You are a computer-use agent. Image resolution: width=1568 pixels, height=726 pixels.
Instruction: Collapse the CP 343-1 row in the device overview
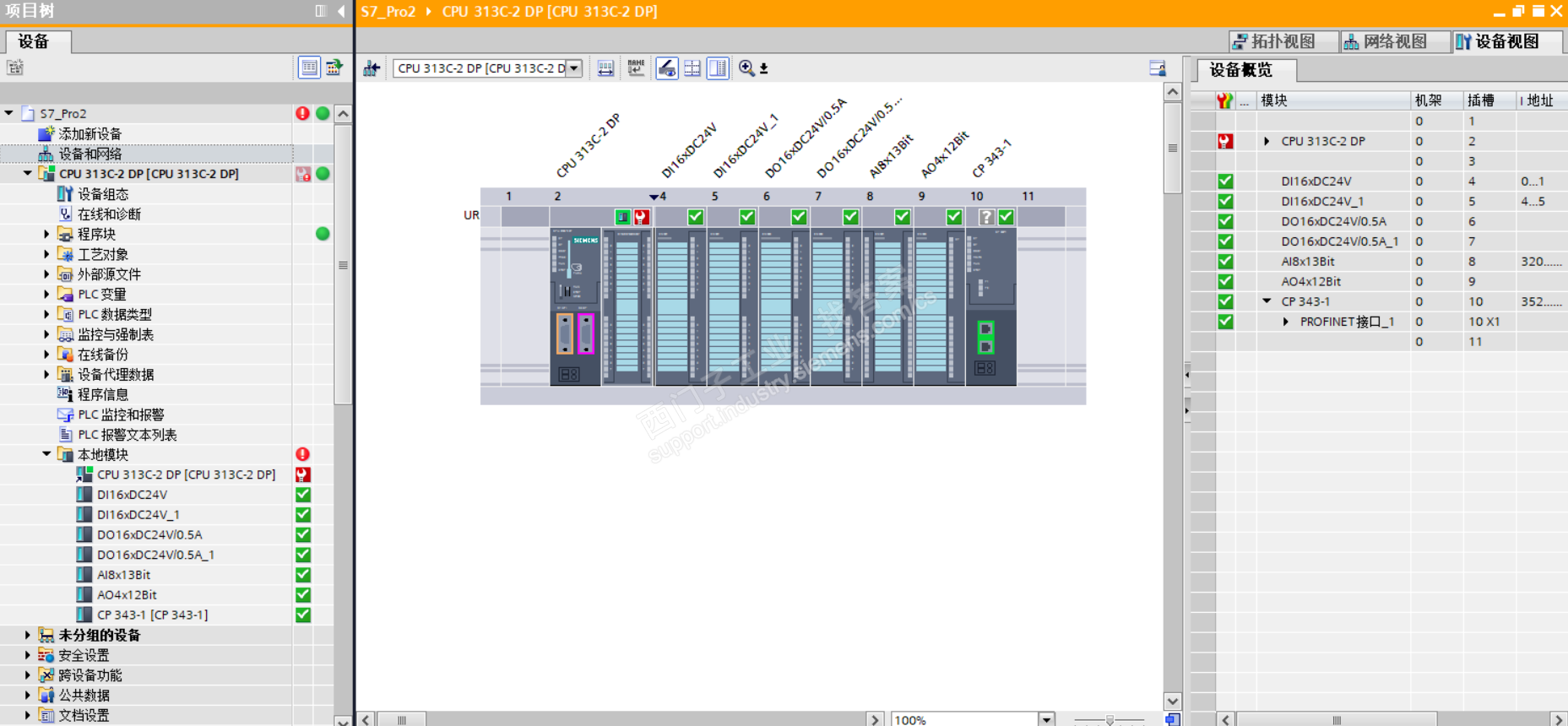1267,301
